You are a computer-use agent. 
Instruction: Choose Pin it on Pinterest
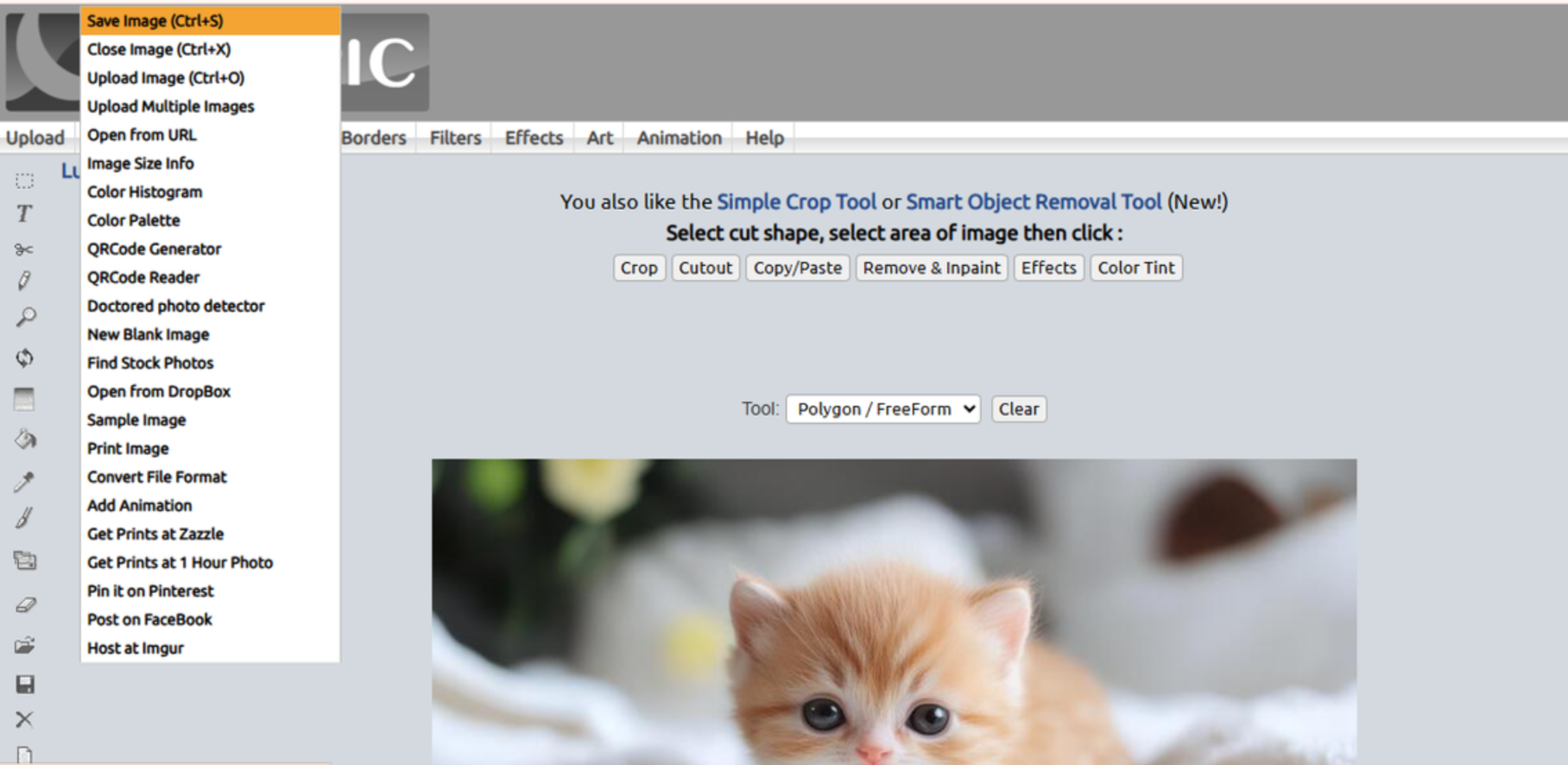pos(210,591)
